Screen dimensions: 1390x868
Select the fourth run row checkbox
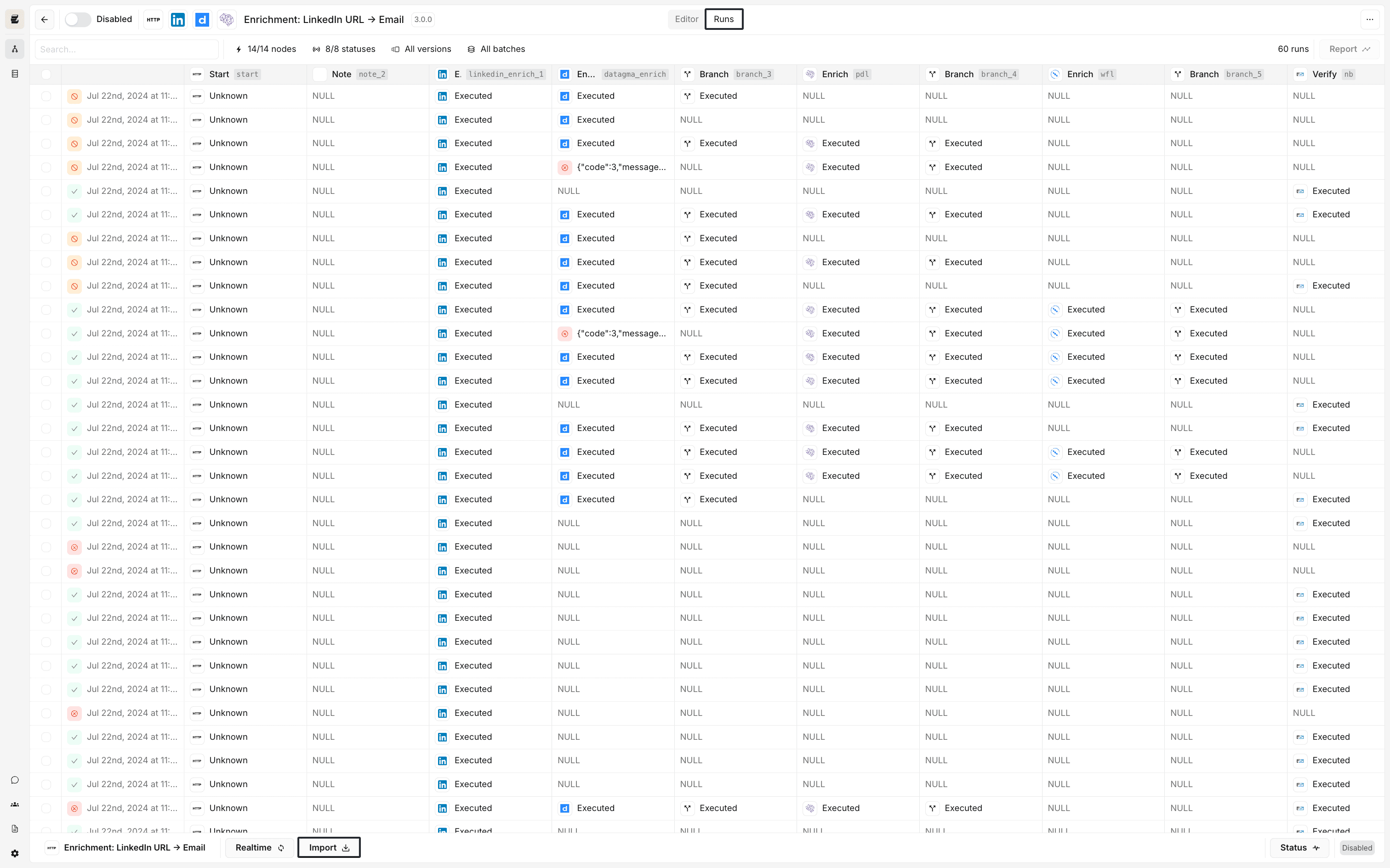tap(46, 167)
